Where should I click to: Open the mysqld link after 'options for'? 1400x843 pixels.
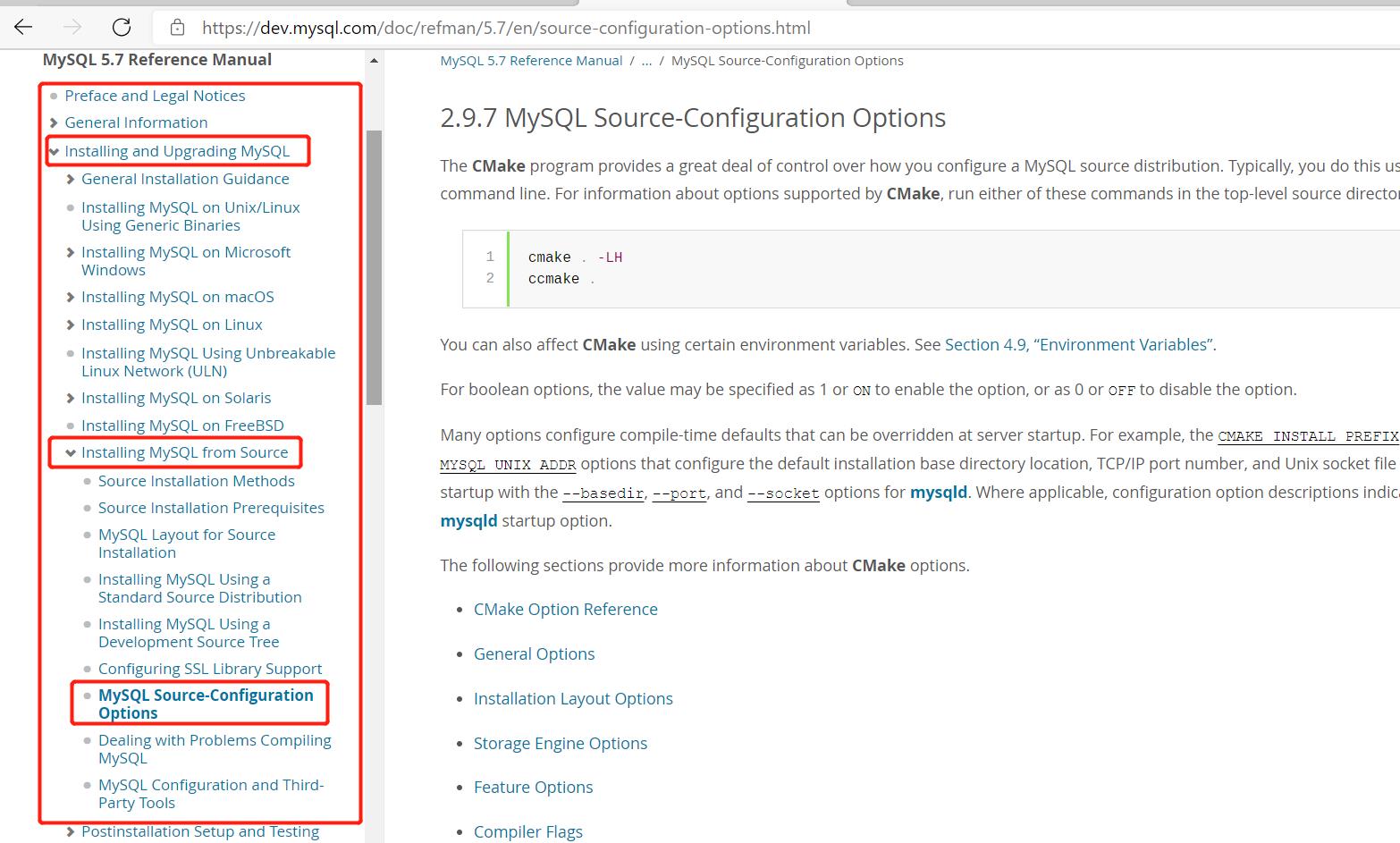pos(939,493)
